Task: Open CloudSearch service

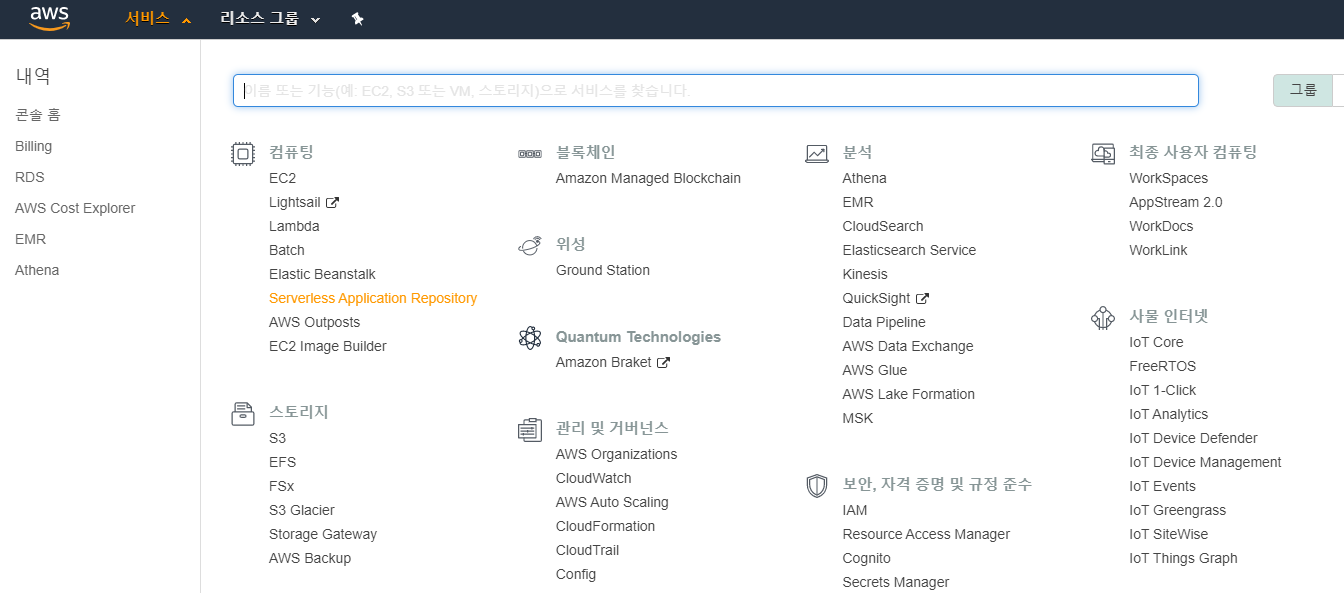Action: pyautogui.click(x=883, y=226)
